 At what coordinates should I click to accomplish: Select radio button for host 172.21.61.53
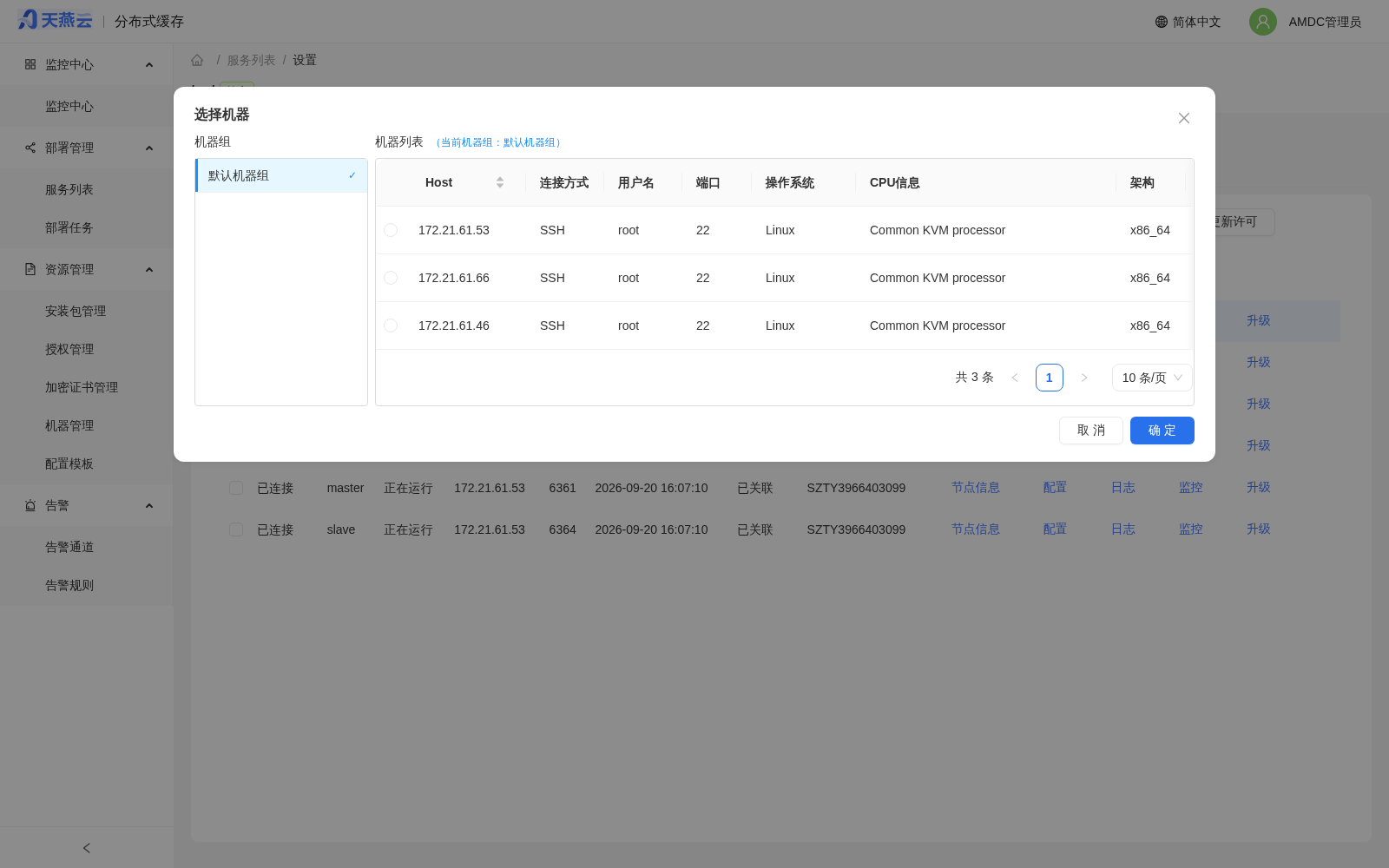[391, 230]
